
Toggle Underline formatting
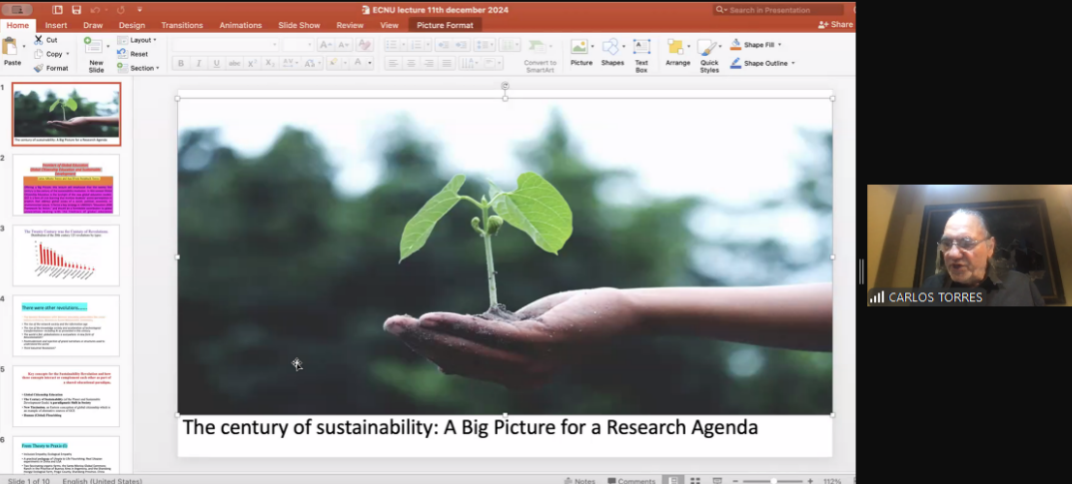point(216,64)
